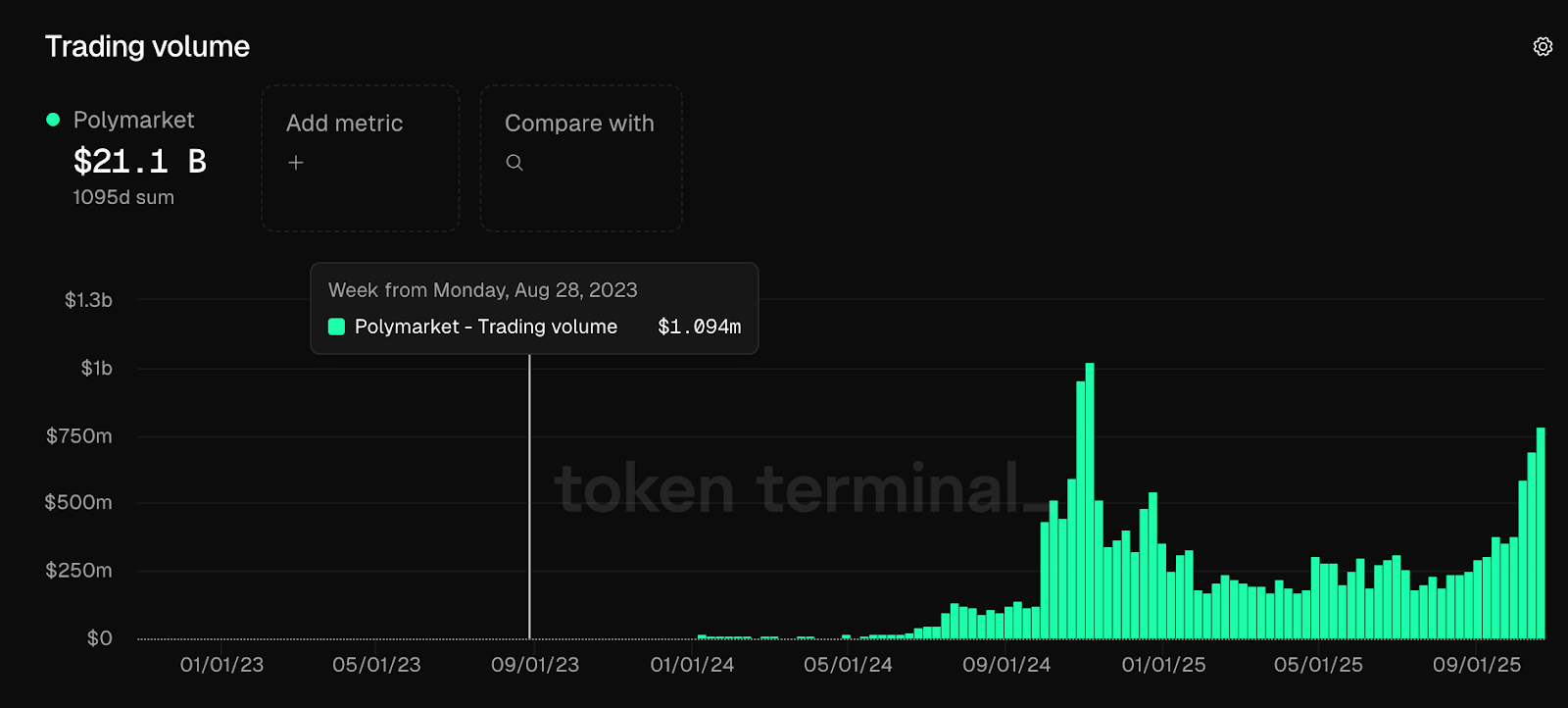The width and height of the screenshot is (1568, 708).
Task: Click the 05/01/24 x-axis label
Action: [x=848, y=665]
